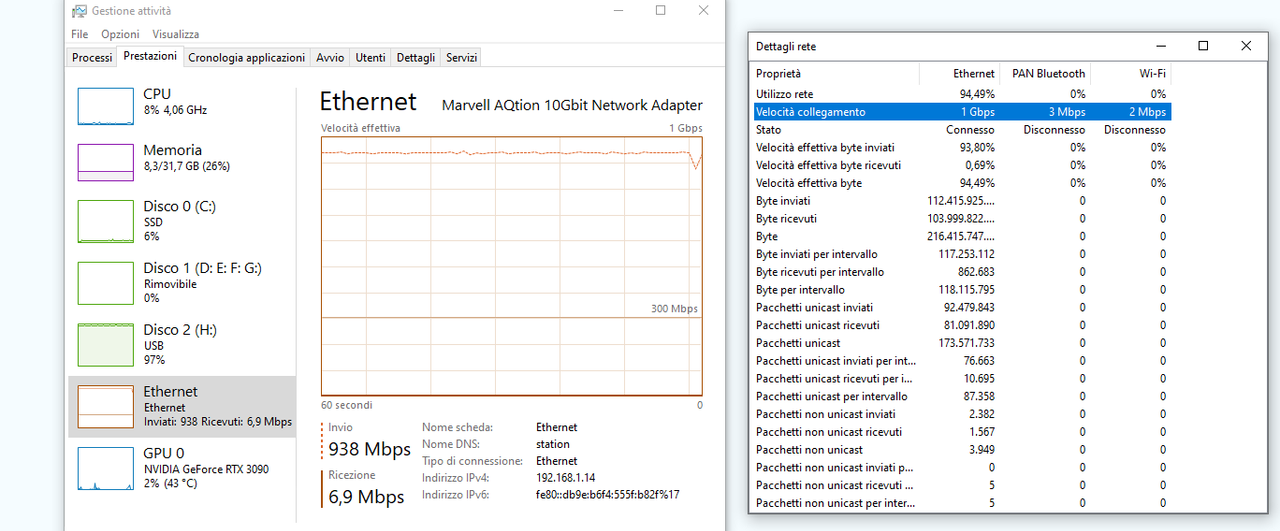Screen dimensions: 1280x531
Task: Select the Byte per intervallo row
Action: 961,290
